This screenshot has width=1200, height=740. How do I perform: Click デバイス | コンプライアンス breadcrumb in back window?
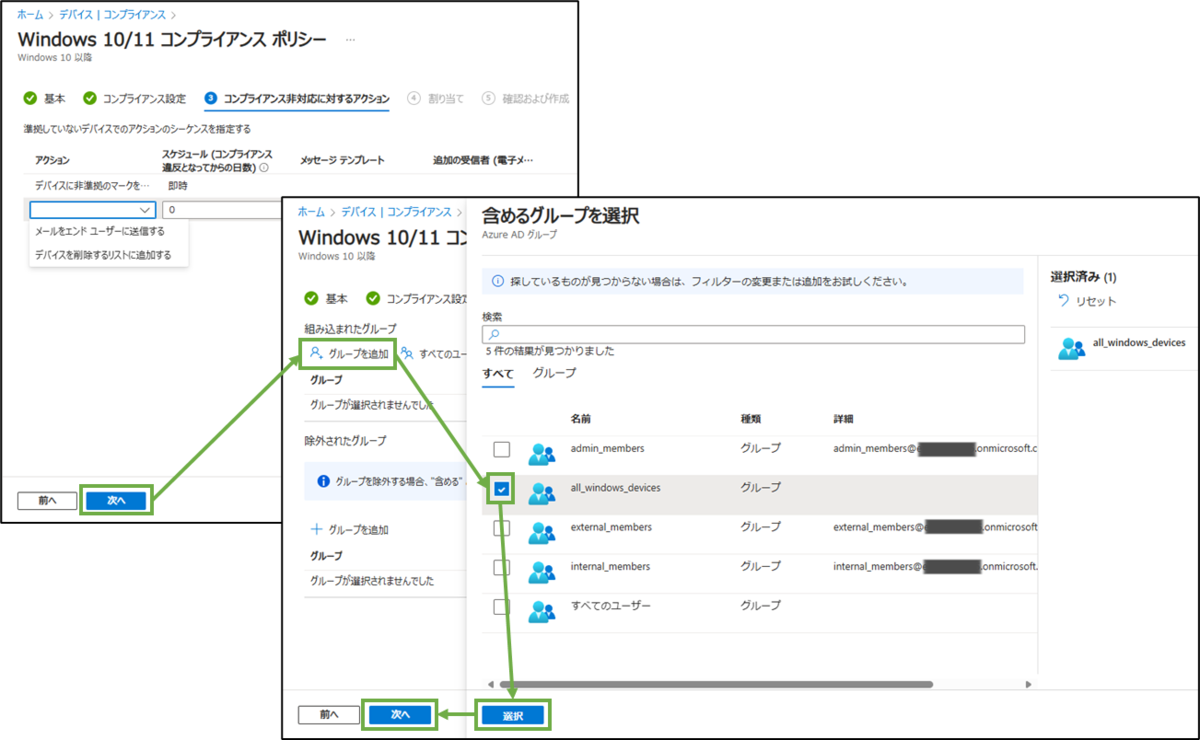coord(114,15)
